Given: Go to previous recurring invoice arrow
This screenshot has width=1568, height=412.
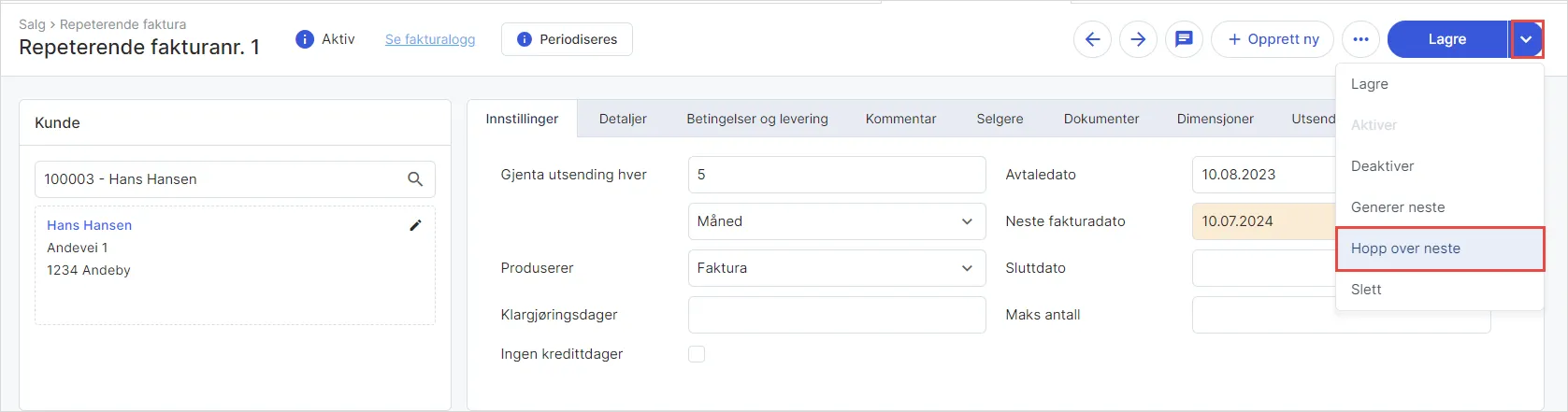Looking at the screenshot, I should tap(1092, 39).
